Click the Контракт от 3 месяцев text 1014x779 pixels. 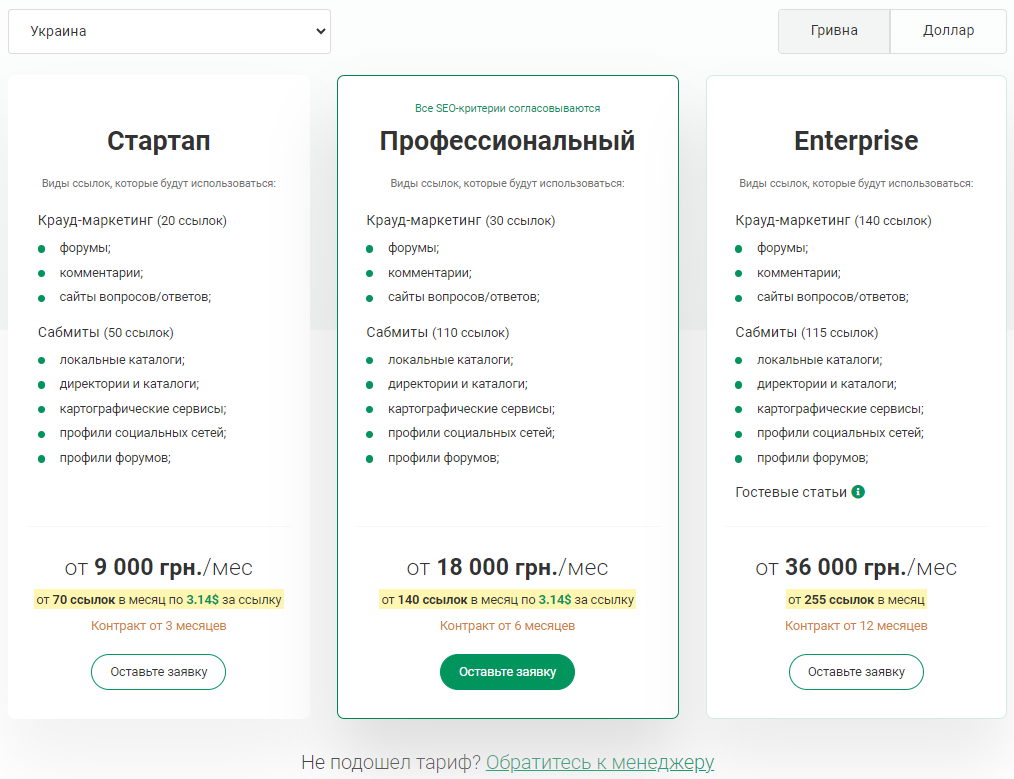point(159,626)
